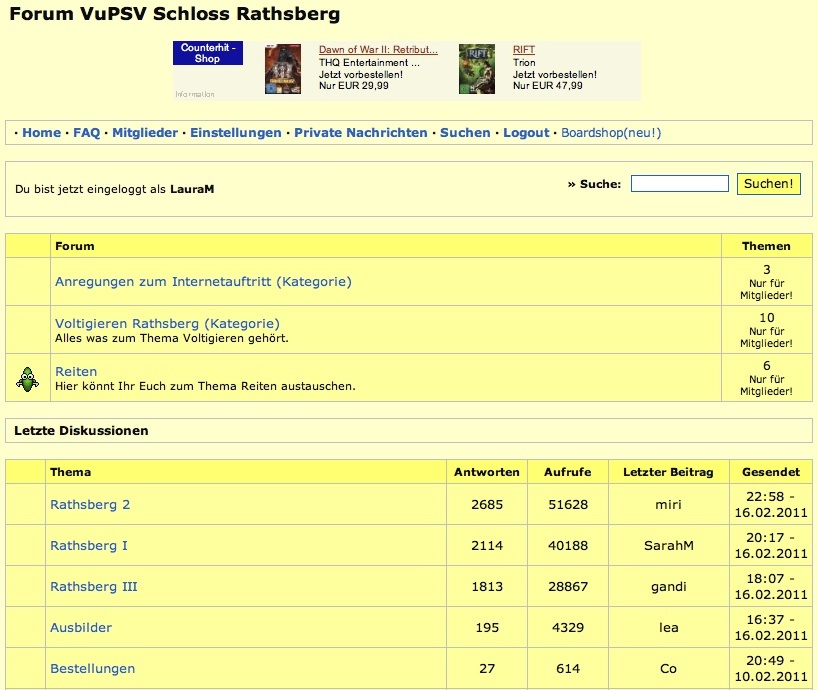Open Anregungen zum Internetauftritt (Kategorie) forum
Image resolution: width=818 pixels, height=690 pixels.
pos(203,282)
